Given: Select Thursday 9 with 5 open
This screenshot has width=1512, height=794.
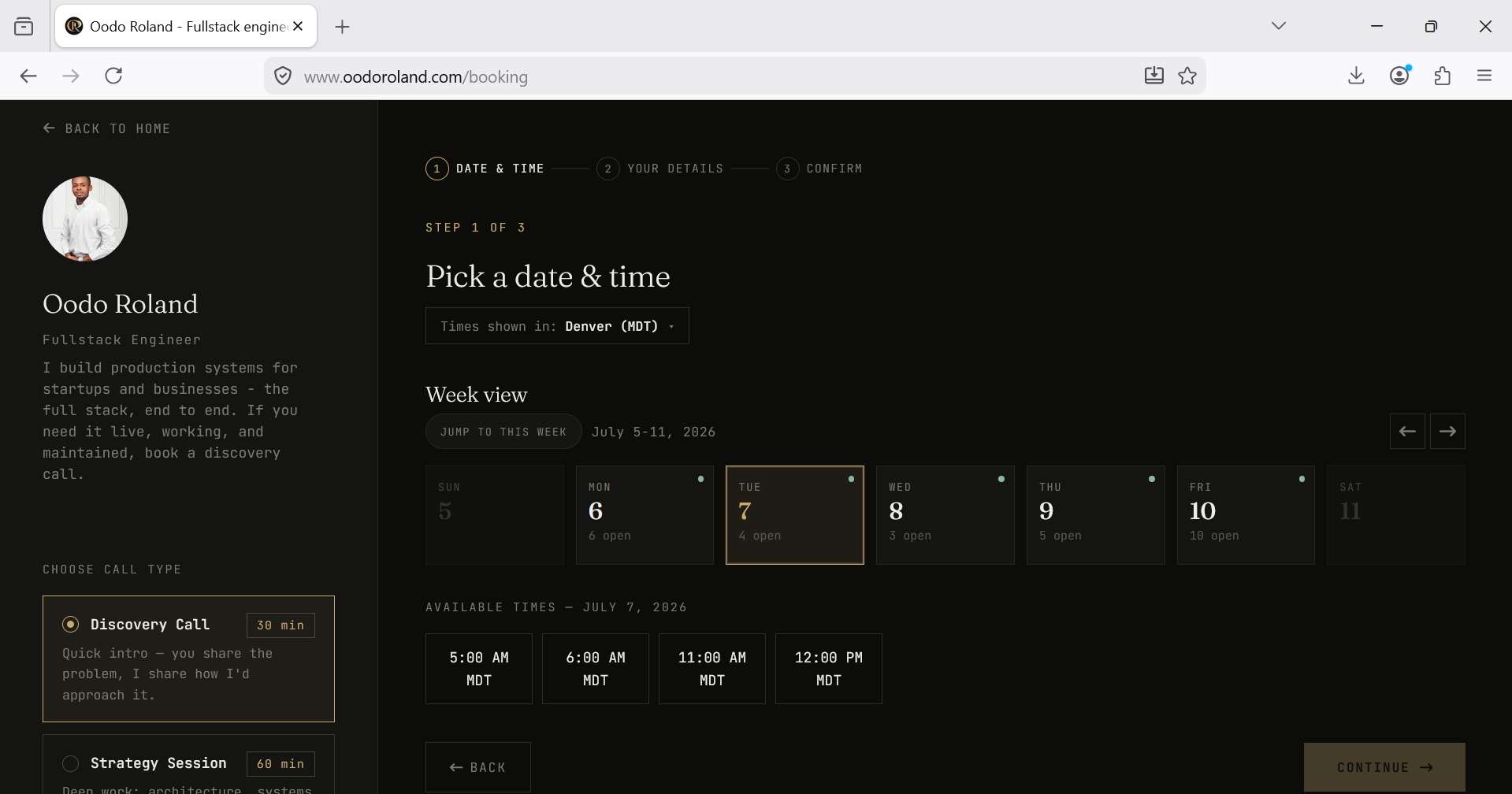Looking at the screenshot, I should 1095,515.
